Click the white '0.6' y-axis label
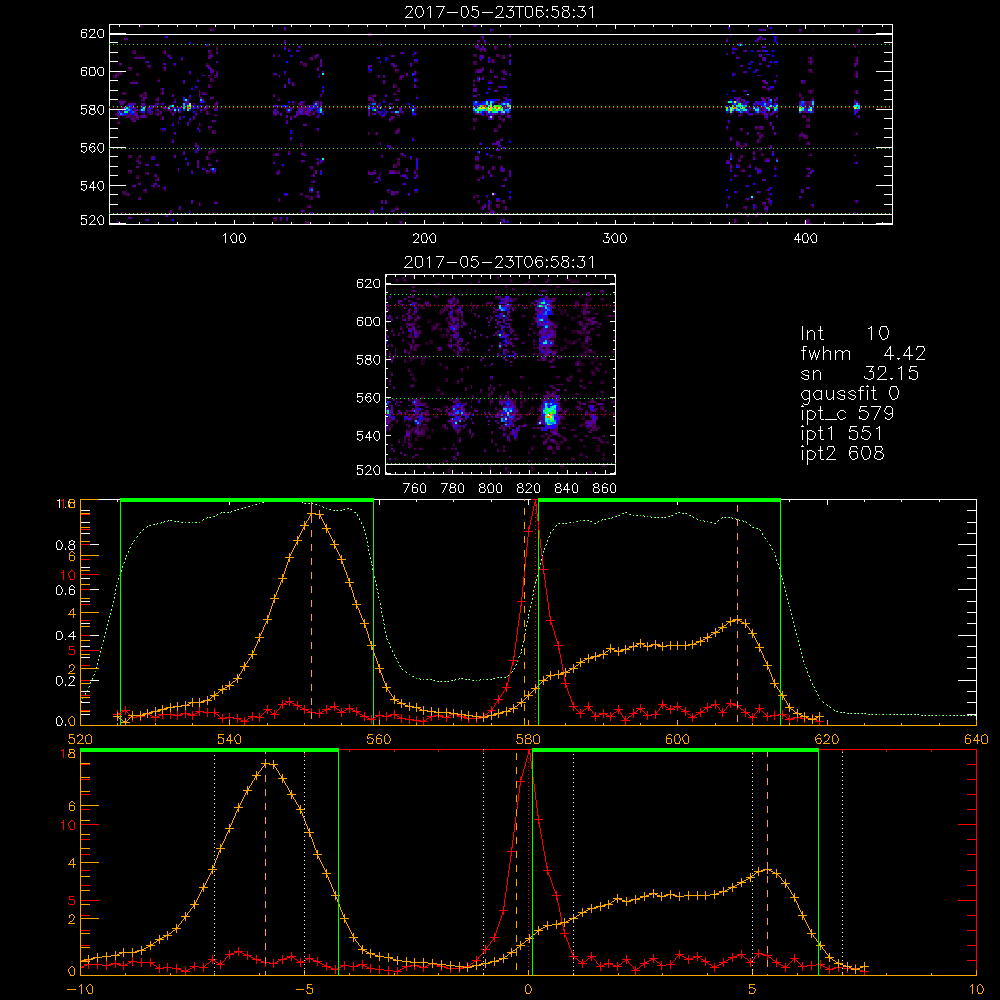The height and width of the screenshot is (1000, 1000). (66, 591)
